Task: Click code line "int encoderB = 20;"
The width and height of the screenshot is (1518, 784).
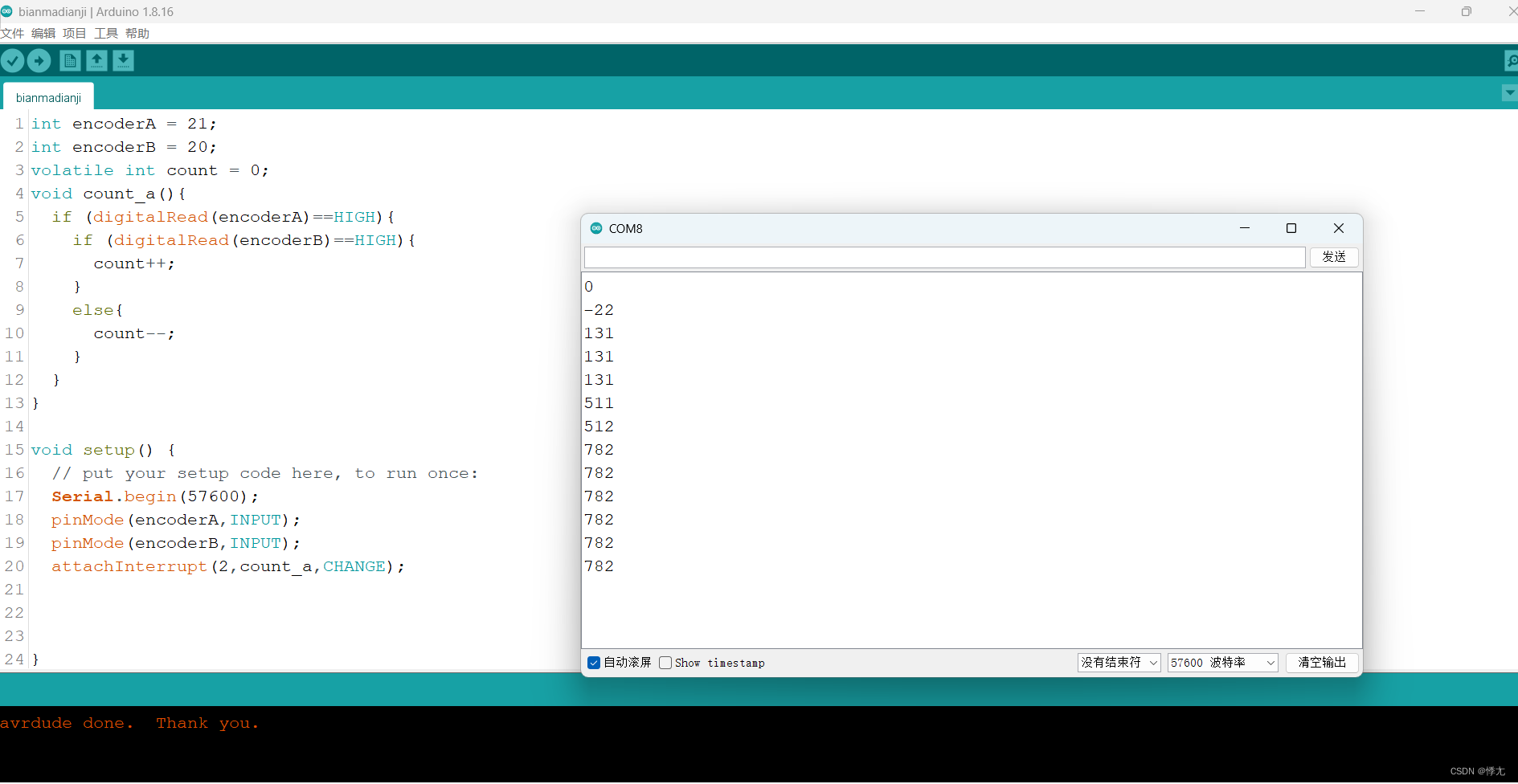Action: click(124, 147)
